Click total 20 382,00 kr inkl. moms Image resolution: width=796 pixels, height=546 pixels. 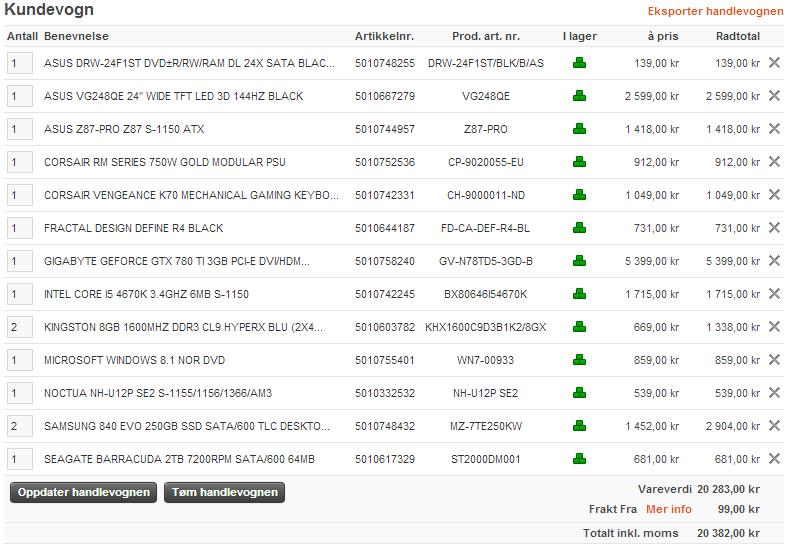[x=728, y=533]
